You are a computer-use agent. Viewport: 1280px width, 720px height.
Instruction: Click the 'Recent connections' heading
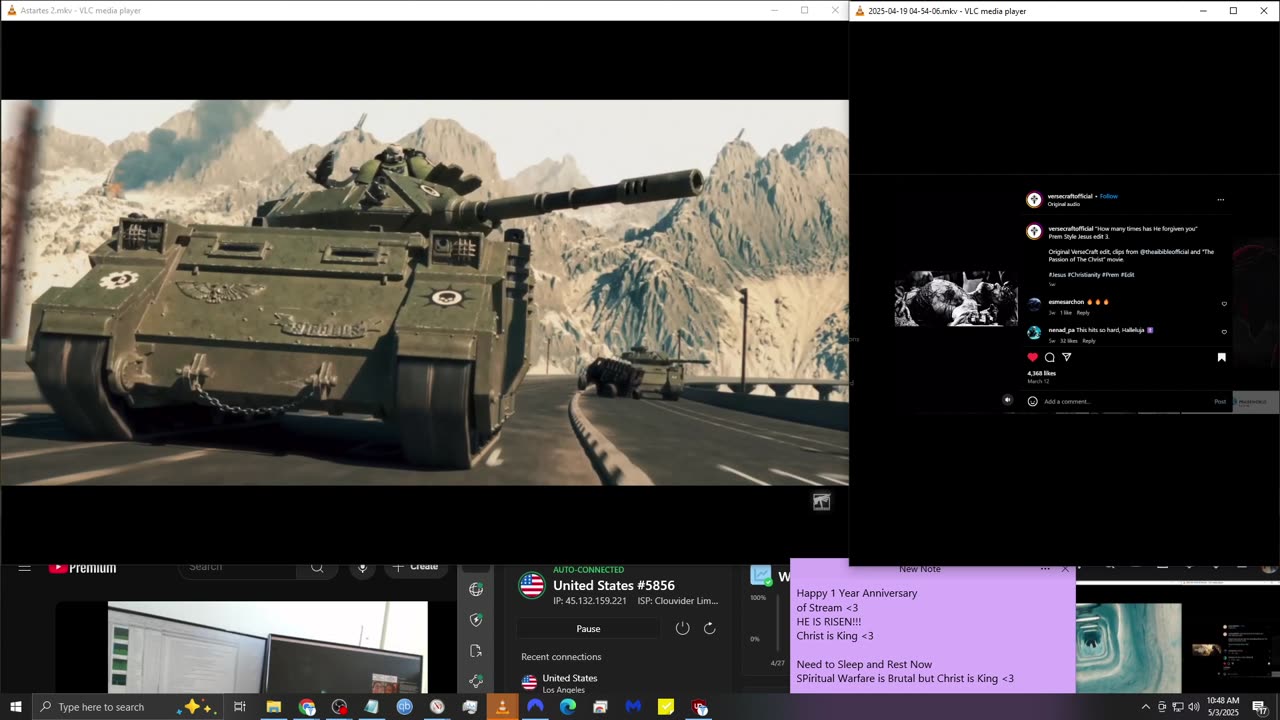(561, 657)
